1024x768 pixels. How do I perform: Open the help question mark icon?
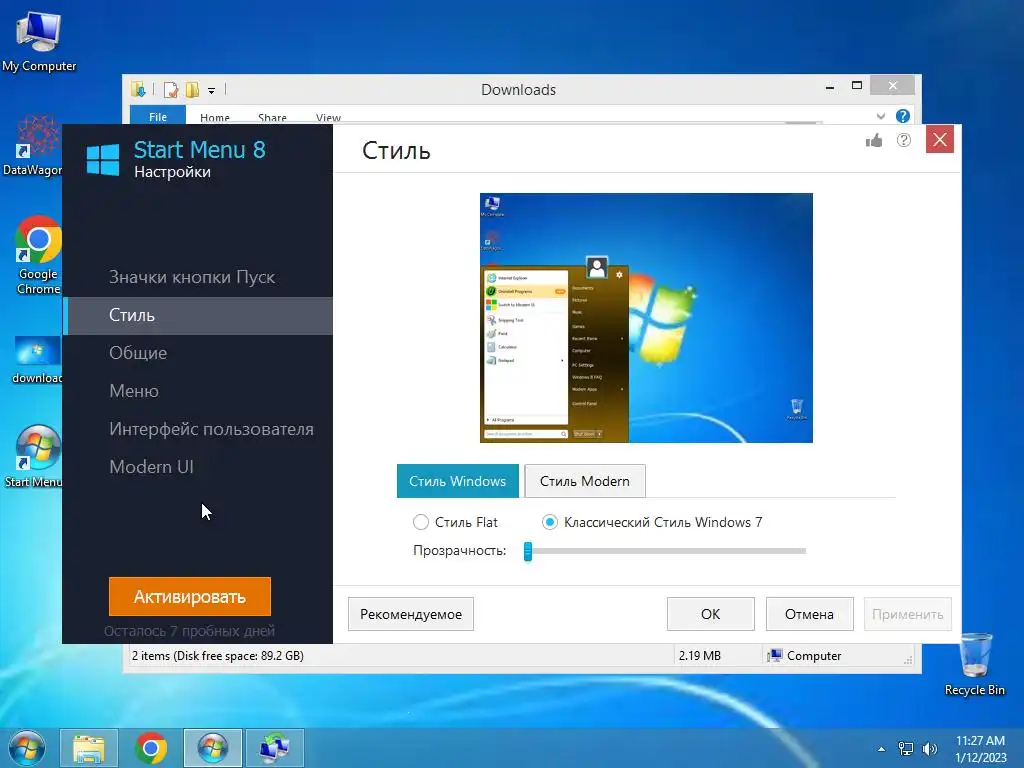pyautogui.click(x=904, y=140)
